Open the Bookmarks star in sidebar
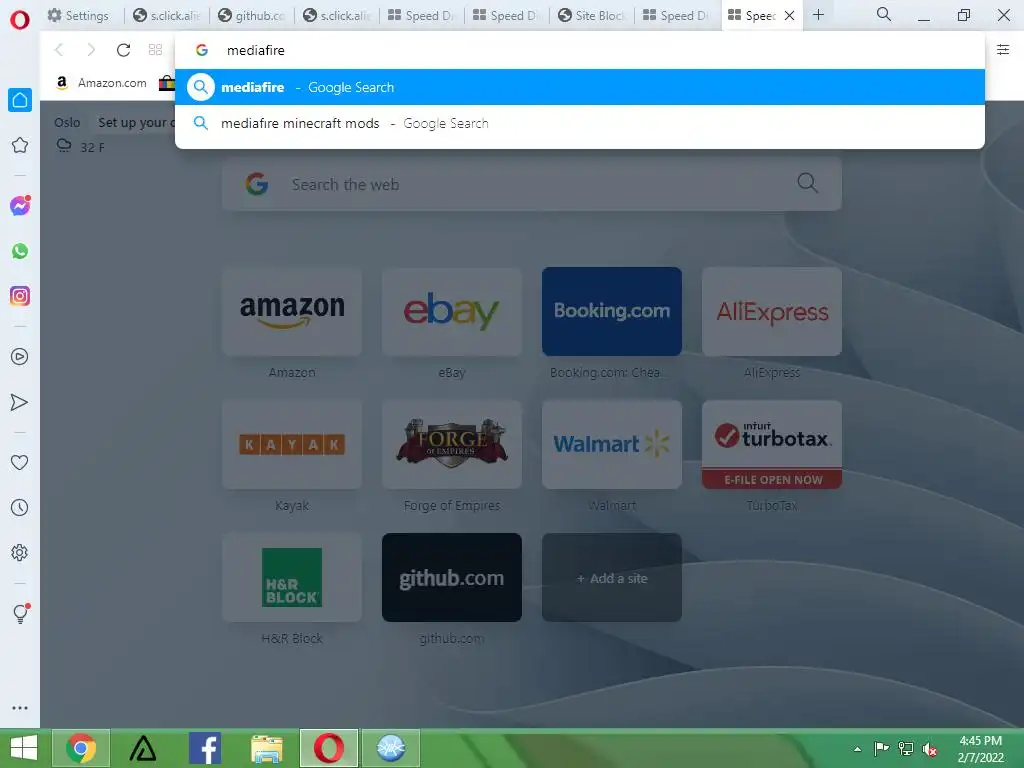Viewport: 1024px width, 768px height. (20, 145)
